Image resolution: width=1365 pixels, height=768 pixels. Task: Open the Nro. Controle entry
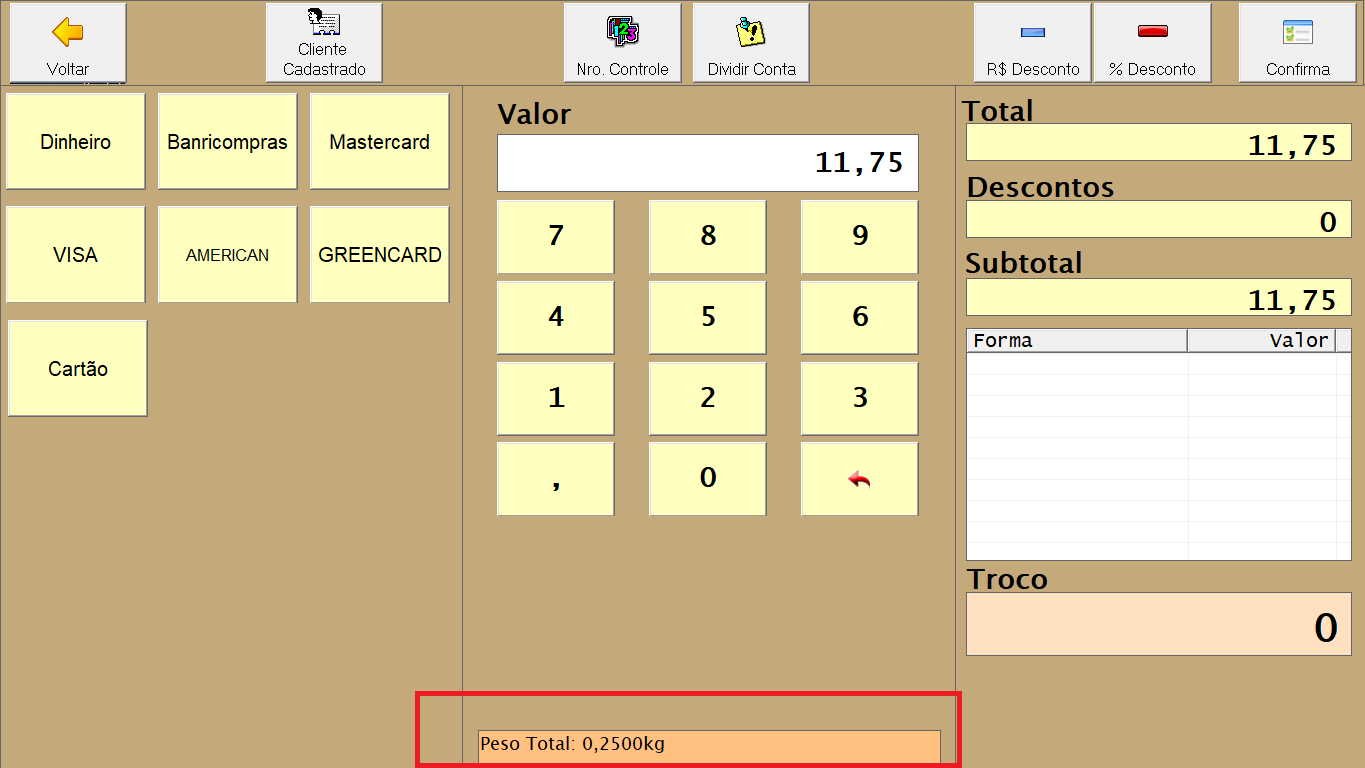(622, 43)
